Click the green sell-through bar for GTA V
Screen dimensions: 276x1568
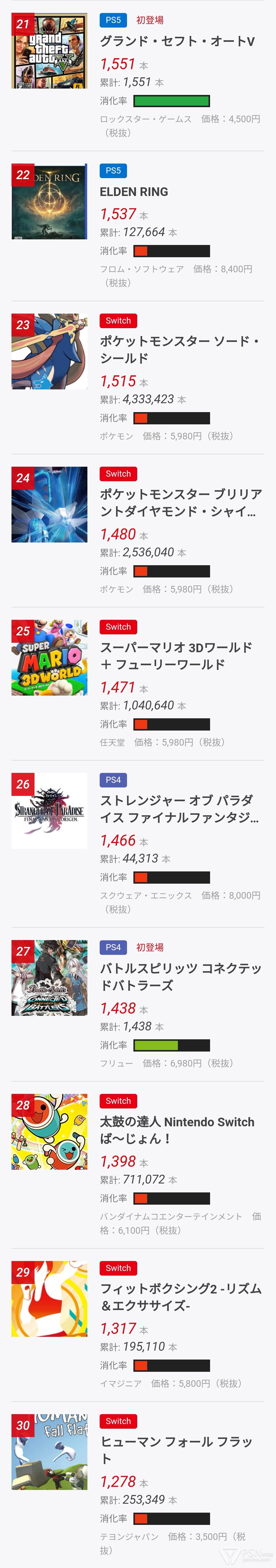coord(171,101)
